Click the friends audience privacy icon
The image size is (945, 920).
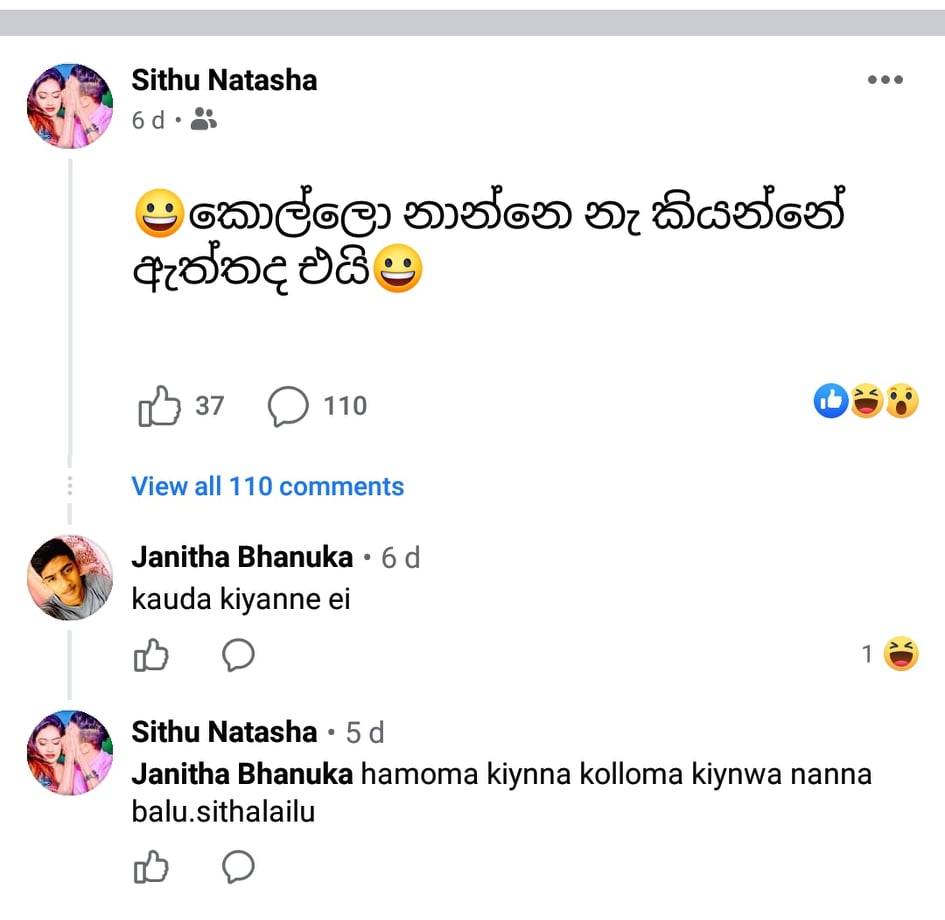click(203, 119)
